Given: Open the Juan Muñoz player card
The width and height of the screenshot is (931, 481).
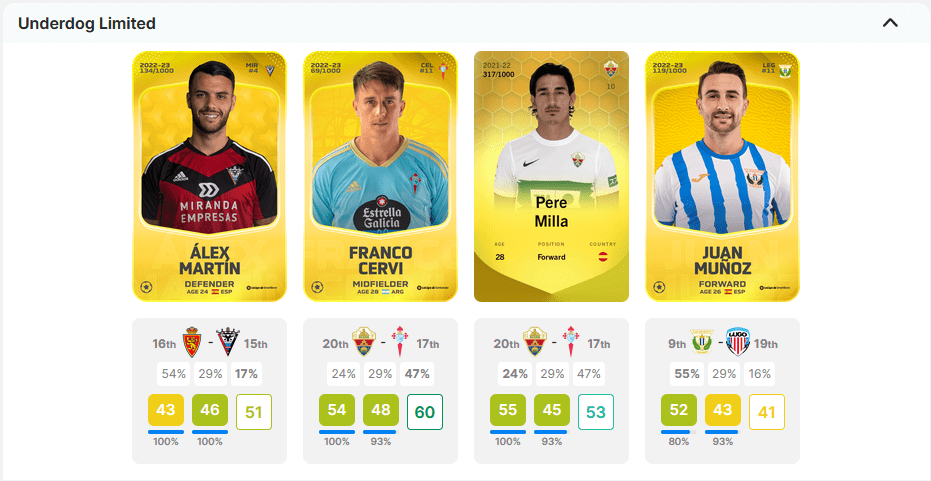Looking at the screenshot, I should pos(722,176).
